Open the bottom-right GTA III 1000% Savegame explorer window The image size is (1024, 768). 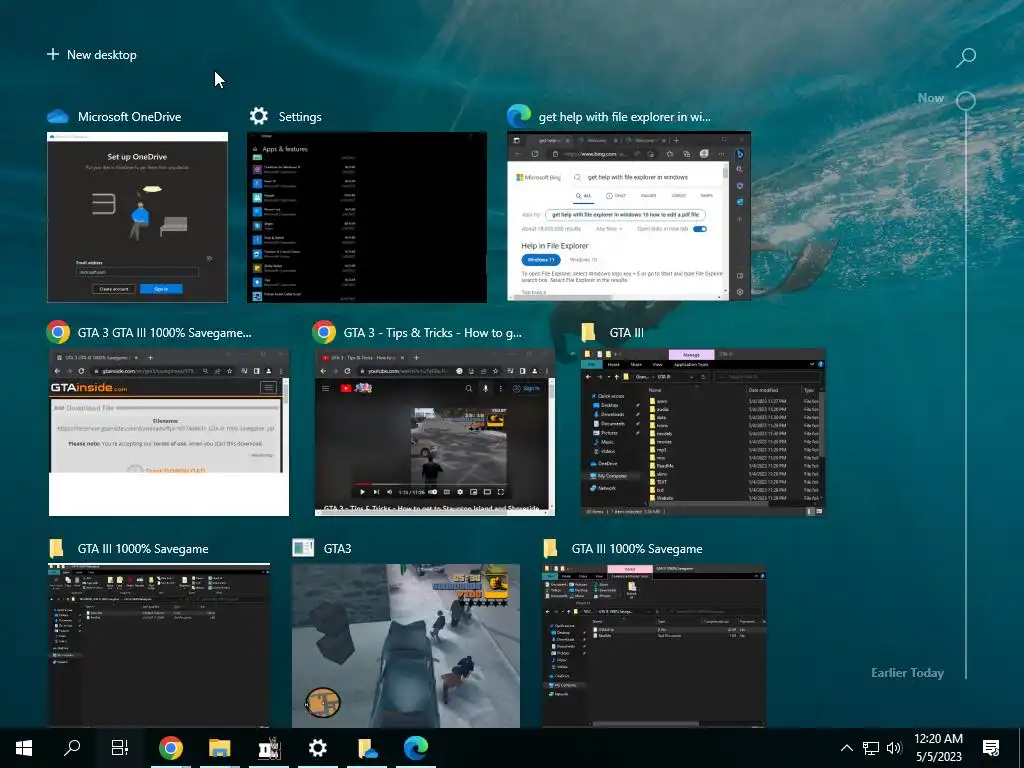[654, 645]
